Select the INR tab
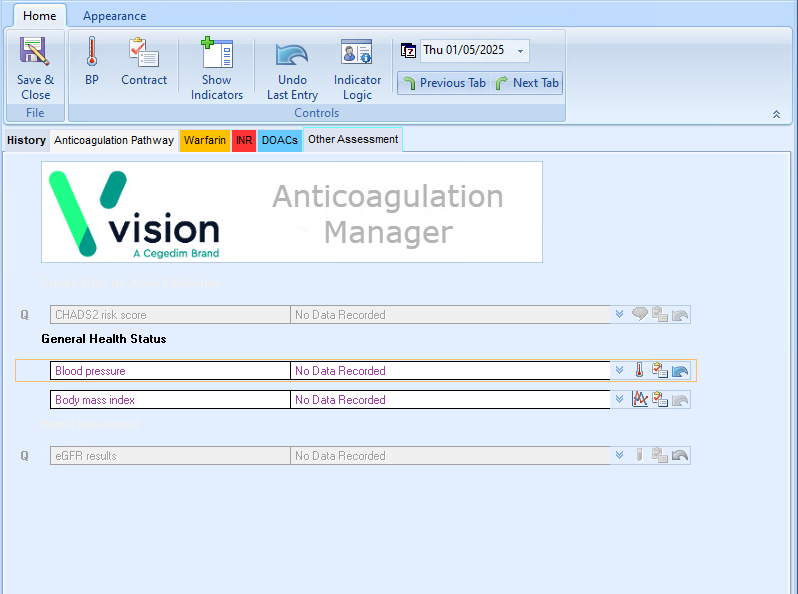 click(244, 140)
